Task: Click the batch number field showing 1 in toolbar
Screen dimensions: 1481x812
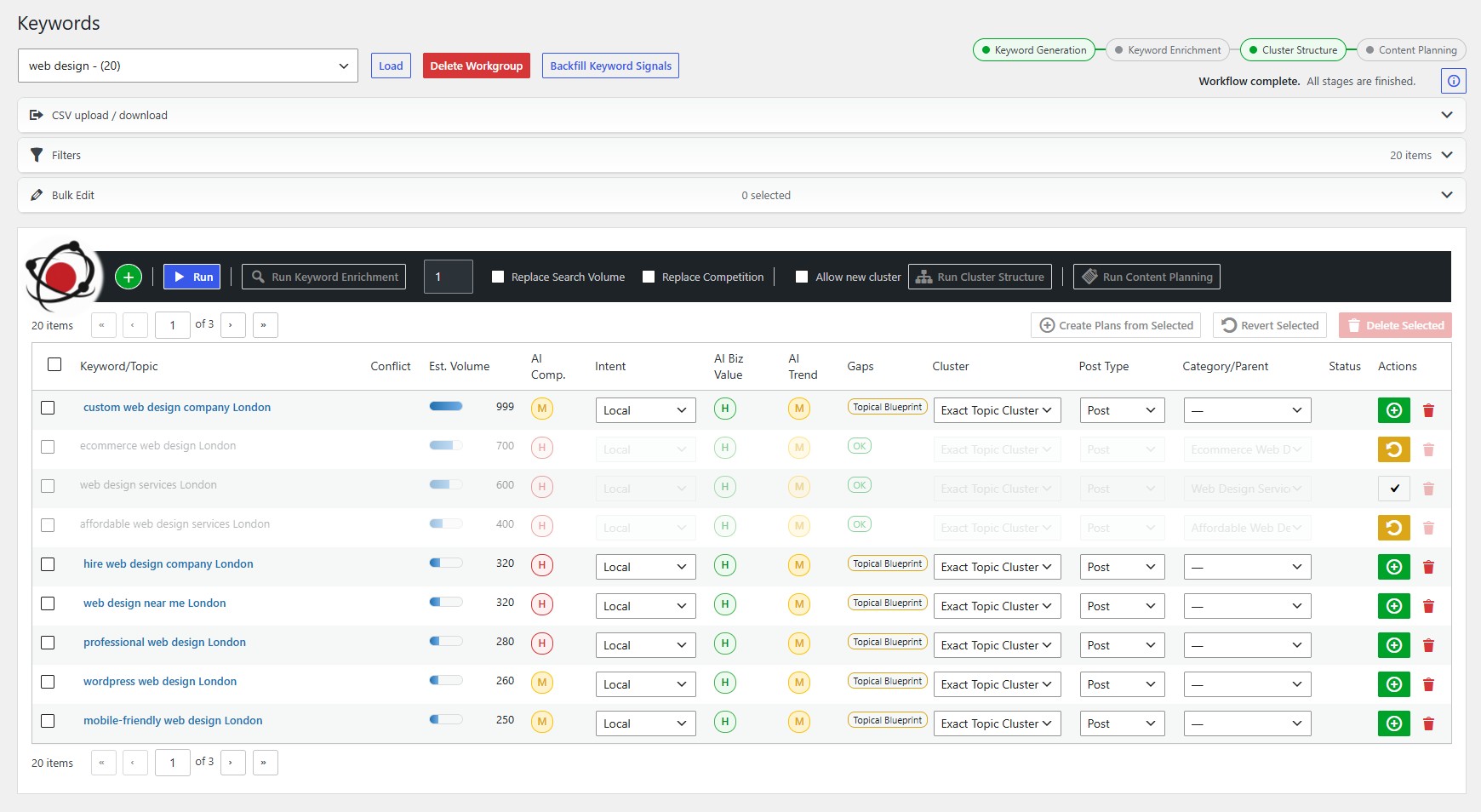Action: tap(449, 277)
